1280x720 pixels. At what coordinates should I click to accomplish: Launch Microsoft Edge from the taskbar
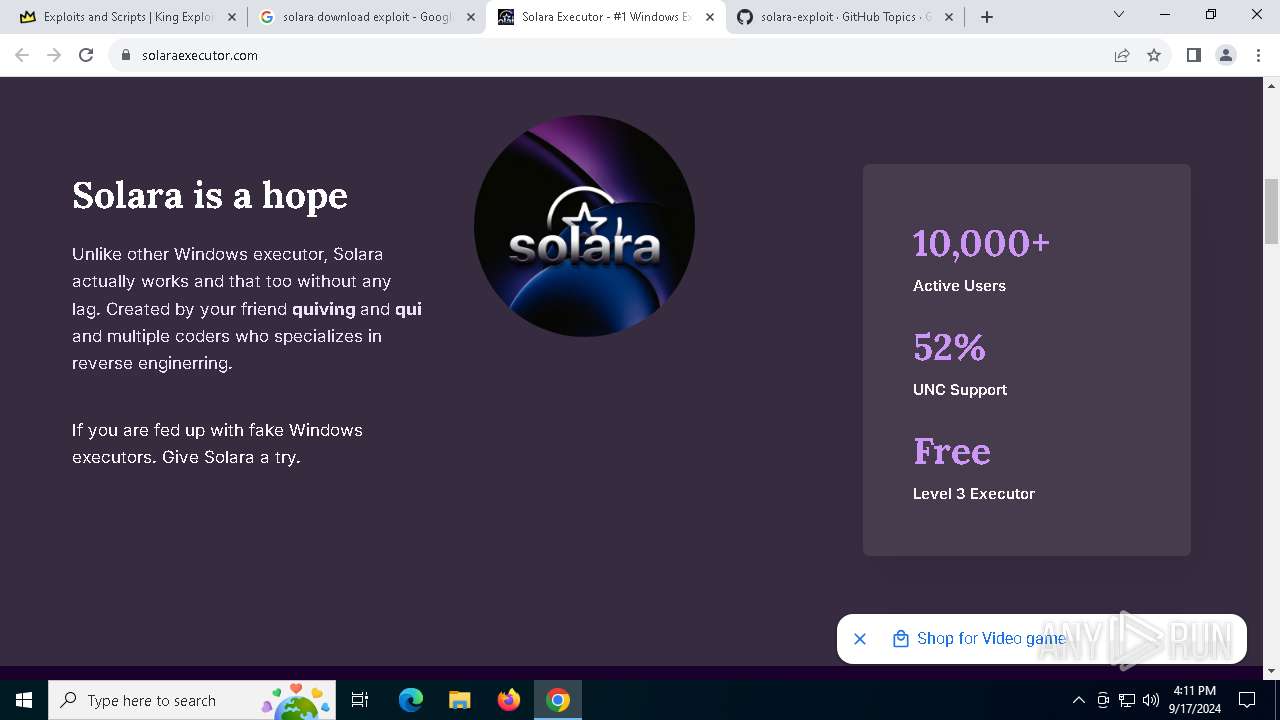coord(410,700)
